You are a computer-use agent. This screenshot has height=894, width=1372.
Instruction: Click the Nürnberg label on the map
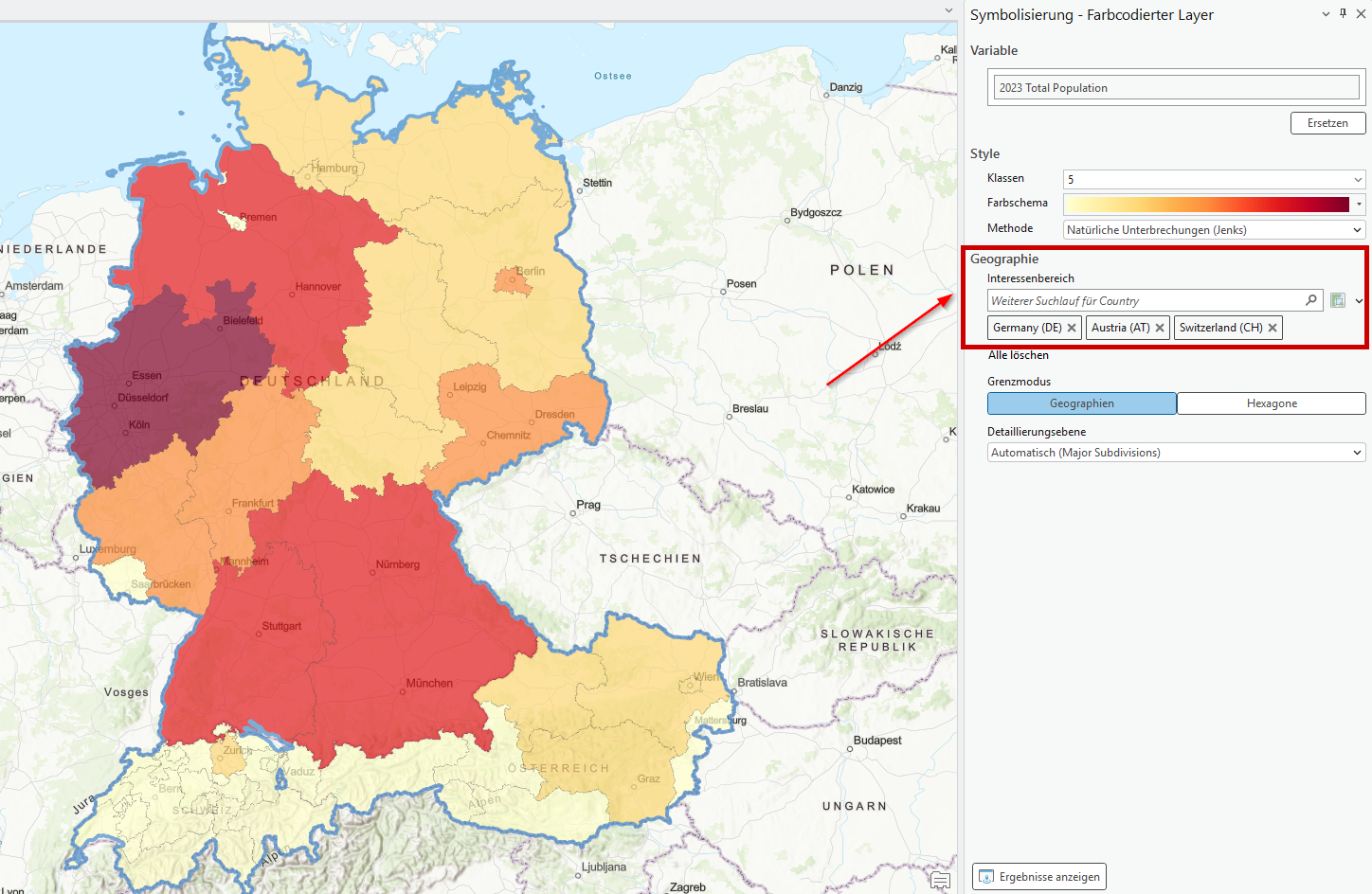click(398, 564)
